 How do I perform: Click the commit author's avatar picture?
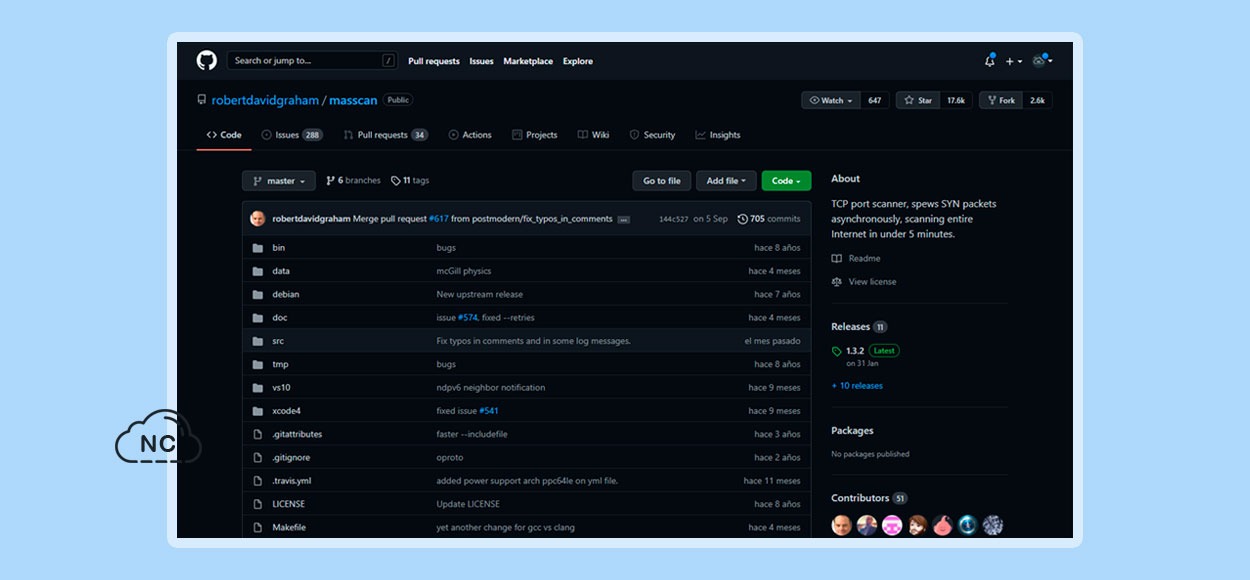click(258, 219)
